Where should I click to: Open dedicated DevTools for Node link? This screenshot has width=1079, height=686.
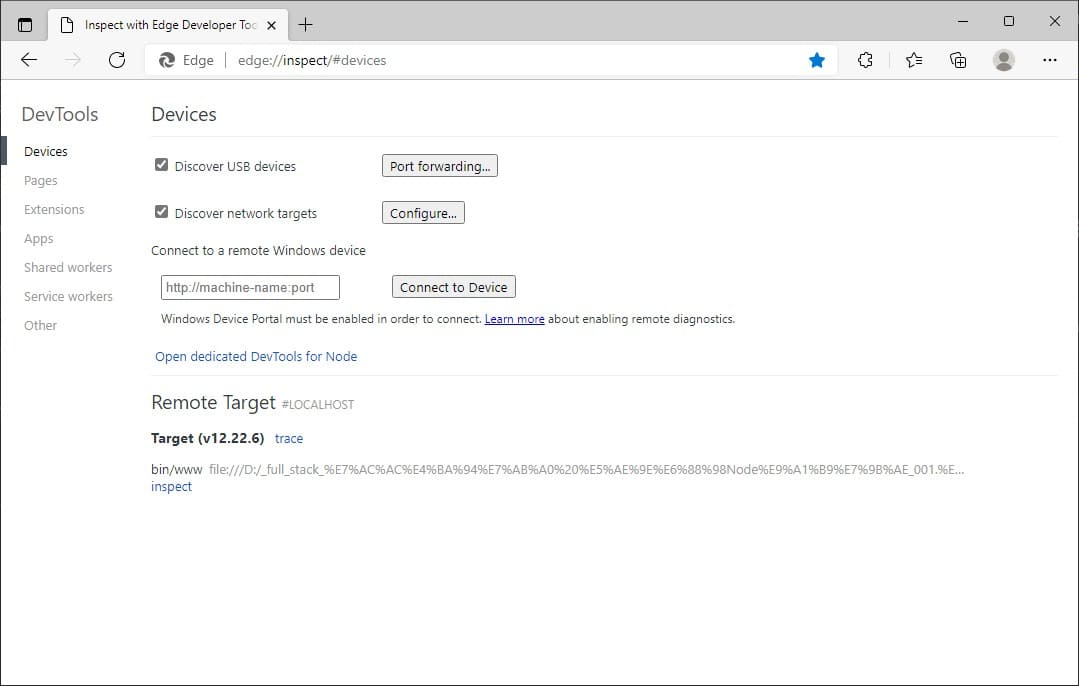(x=256, y=357)
